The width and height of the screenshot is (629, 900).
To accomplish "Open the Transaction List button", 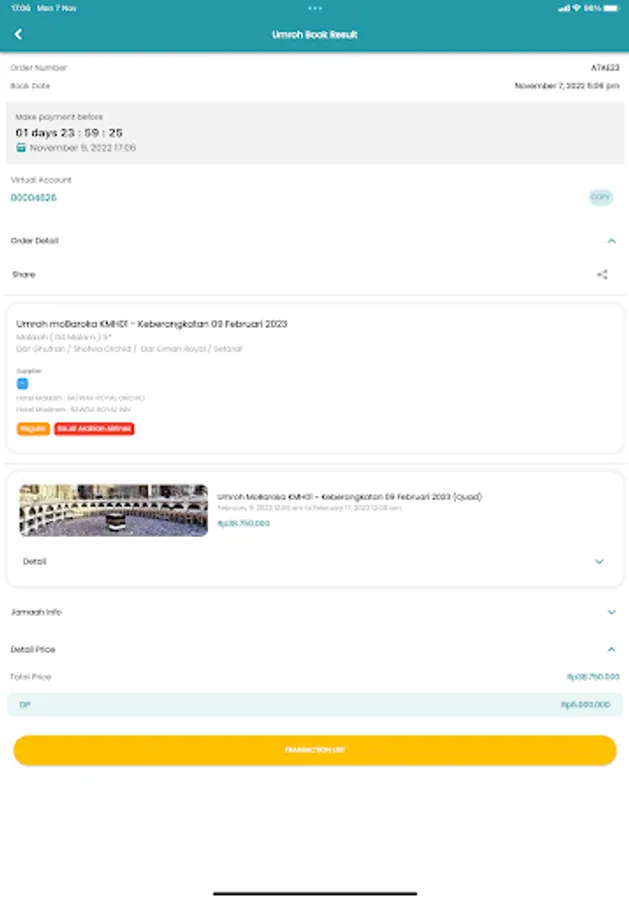I will coord(315,750).
